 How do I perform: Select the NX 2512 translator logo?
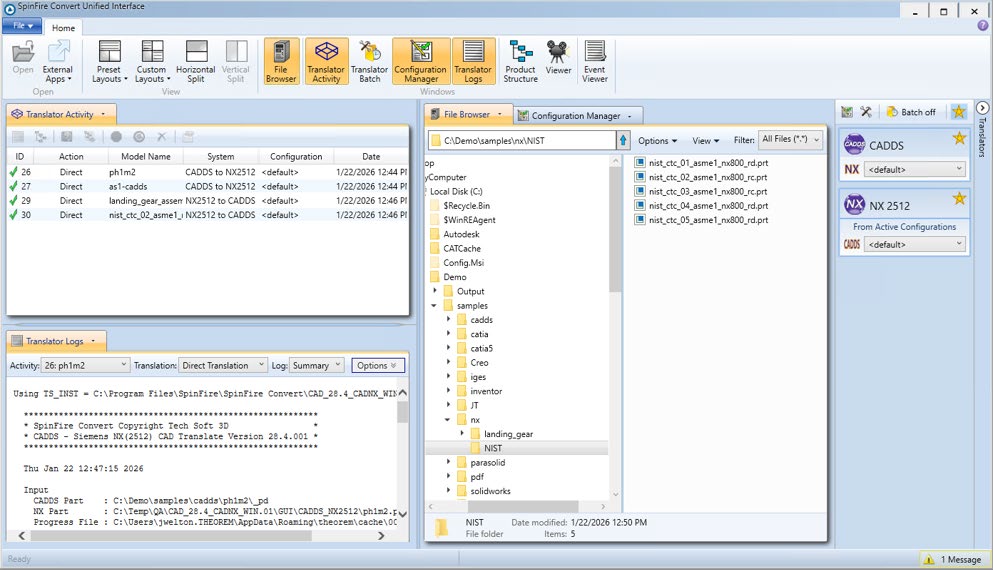tap(854, 204)
